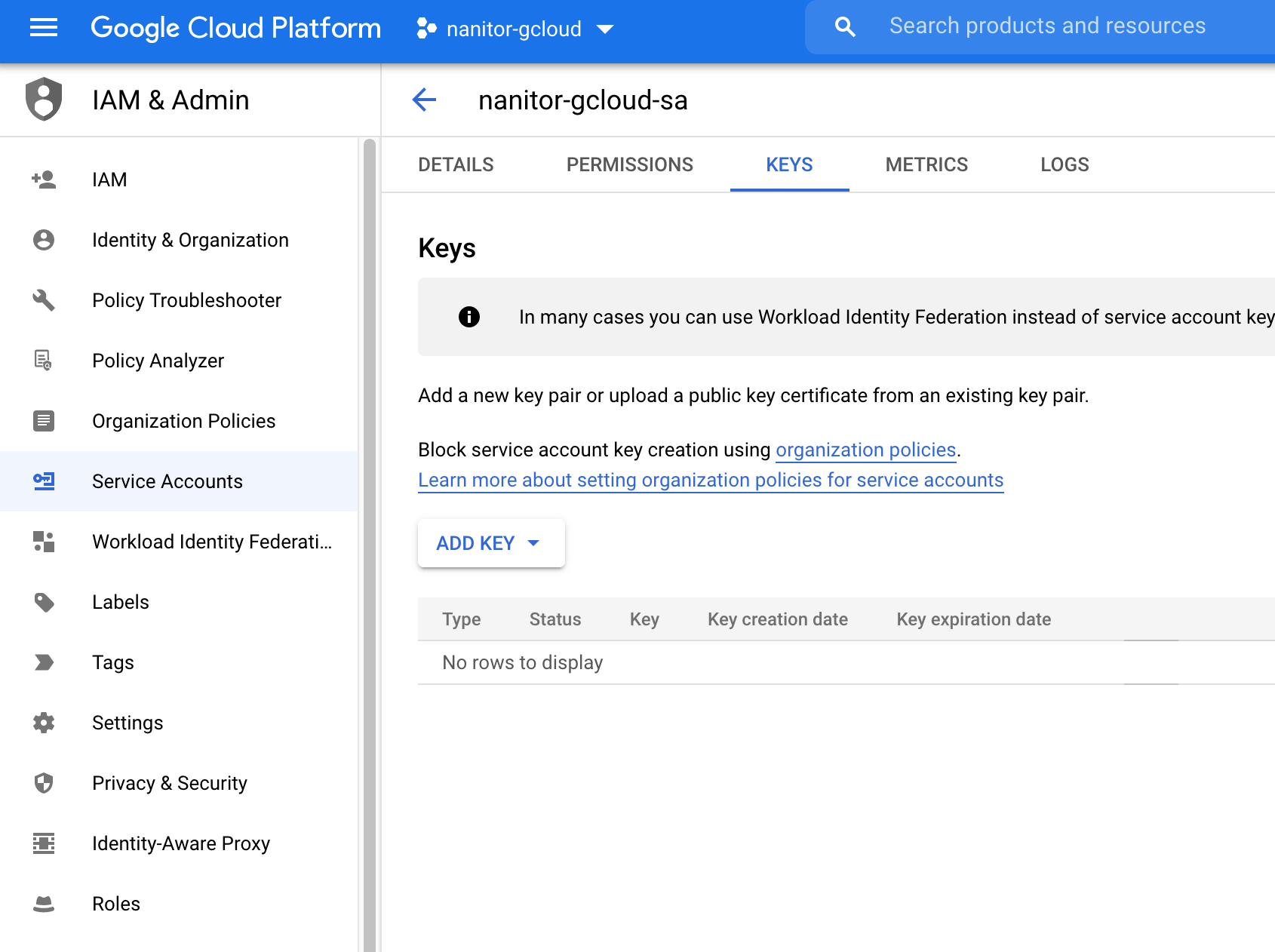Click the search magnifier icon
Image resolution: width=1275 pixels, height=952 pixels.
pyautogui.click(x=845, y=27)
